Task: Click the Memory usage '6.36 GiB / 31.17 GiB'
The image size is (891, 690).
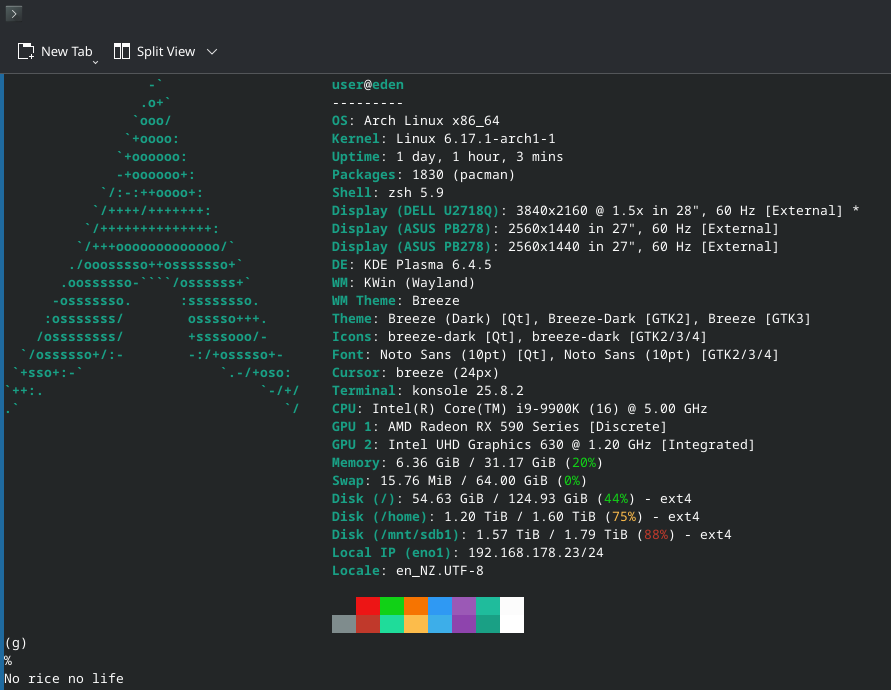Action: click(475, 463)
